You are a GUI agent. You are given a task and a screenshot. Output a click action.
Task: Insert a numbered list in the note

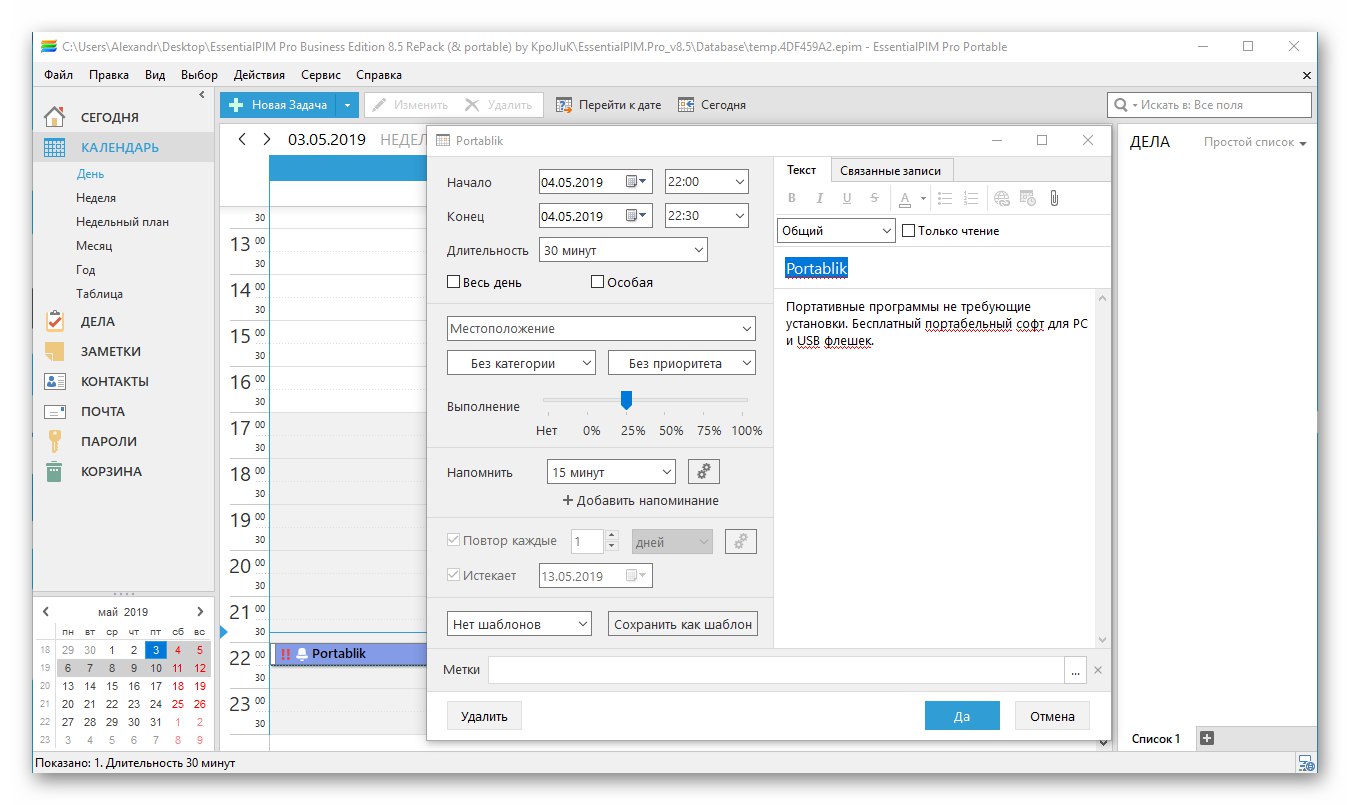(971, 199)
